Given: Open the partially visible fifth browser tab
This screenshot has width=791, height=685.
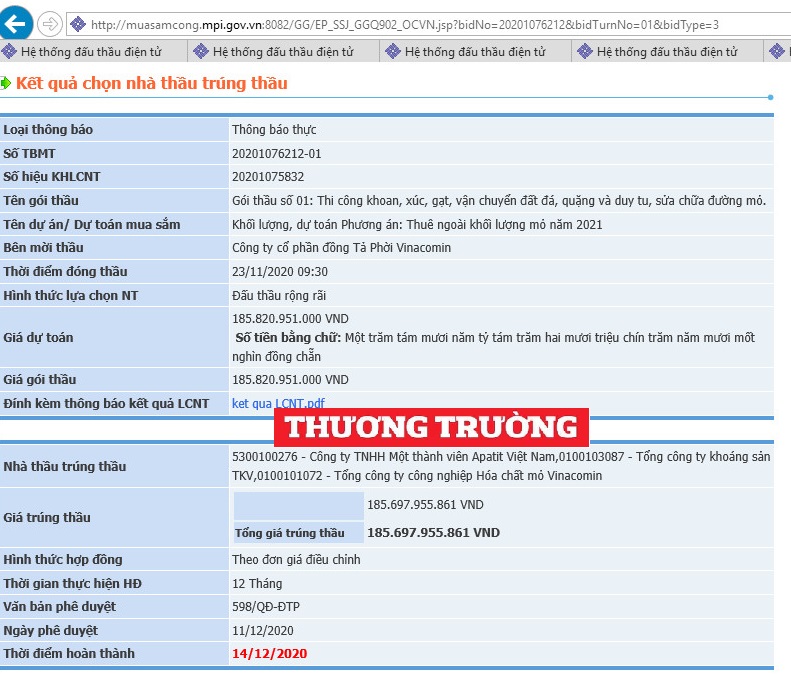Looking at the screenshot, I should click(777, 51).
